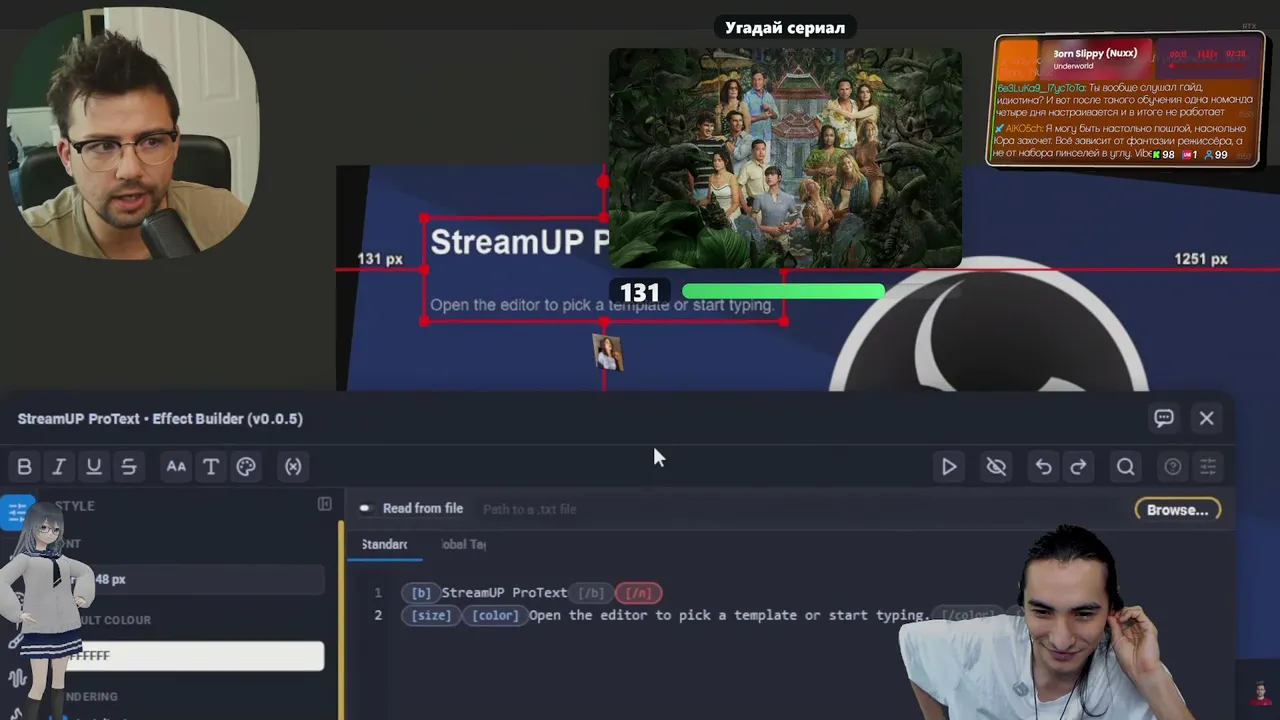Select the waveform sidebar icon
Image resolution: width=1280 pixels, height=720 pixels.
point(17,678)
